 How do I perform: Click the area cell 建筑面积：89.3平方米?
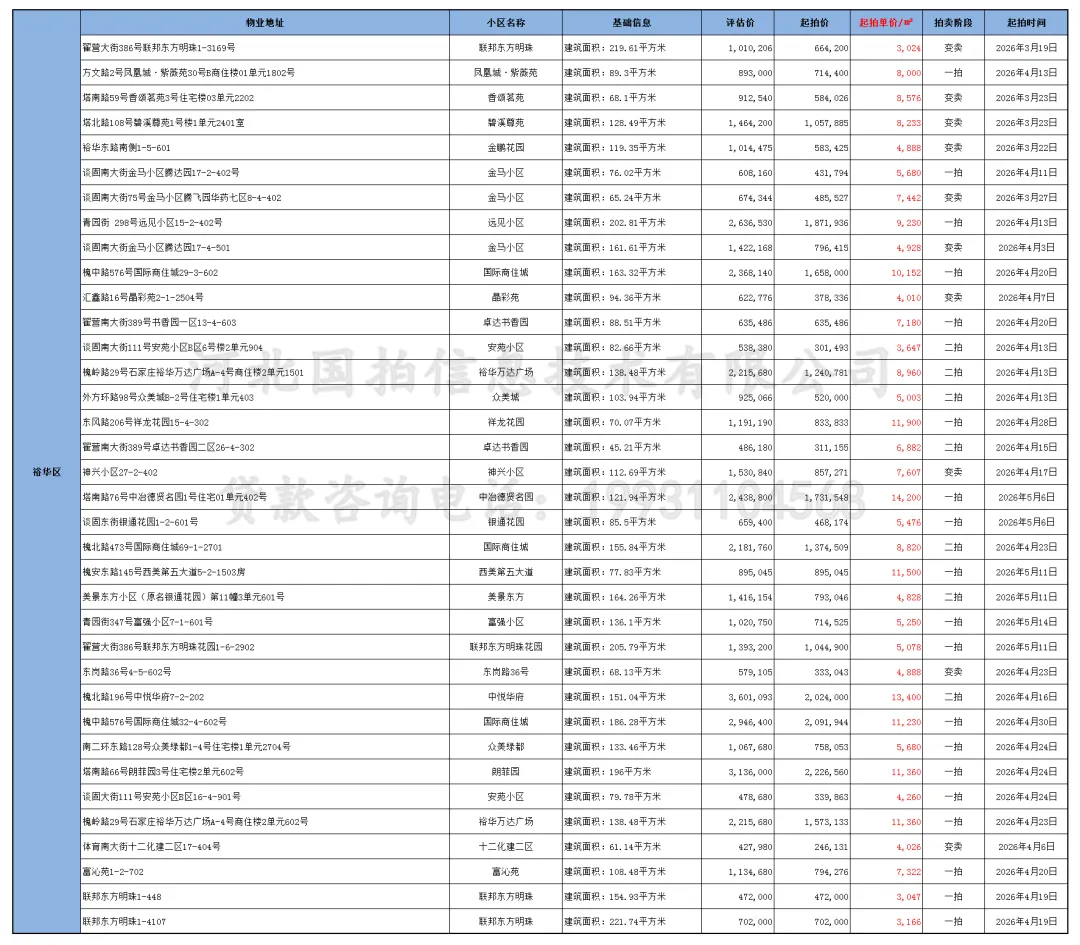632,73
